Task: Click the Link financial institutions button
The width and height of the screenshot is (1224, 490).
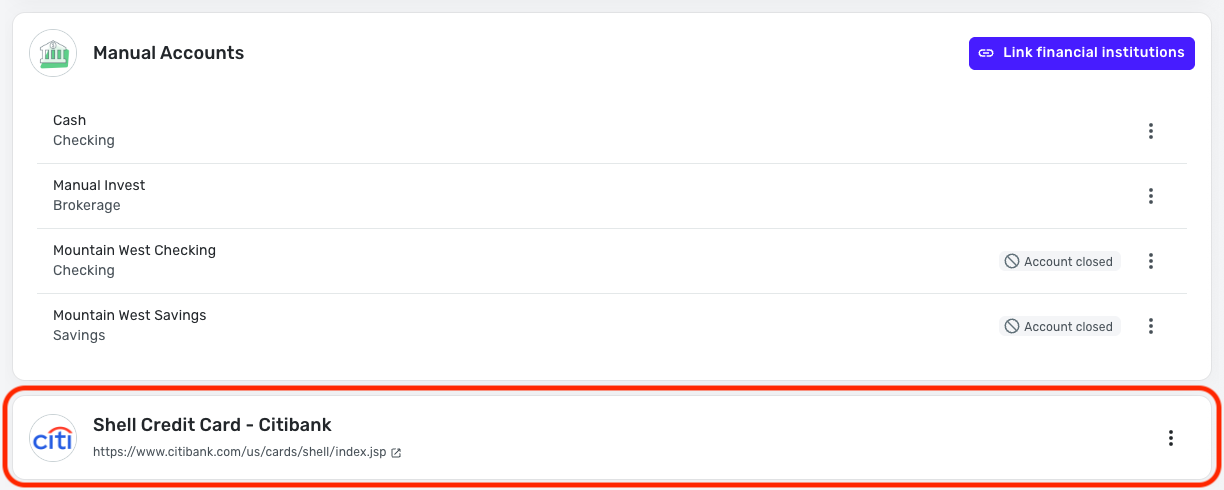Action: coord(1082,53)
